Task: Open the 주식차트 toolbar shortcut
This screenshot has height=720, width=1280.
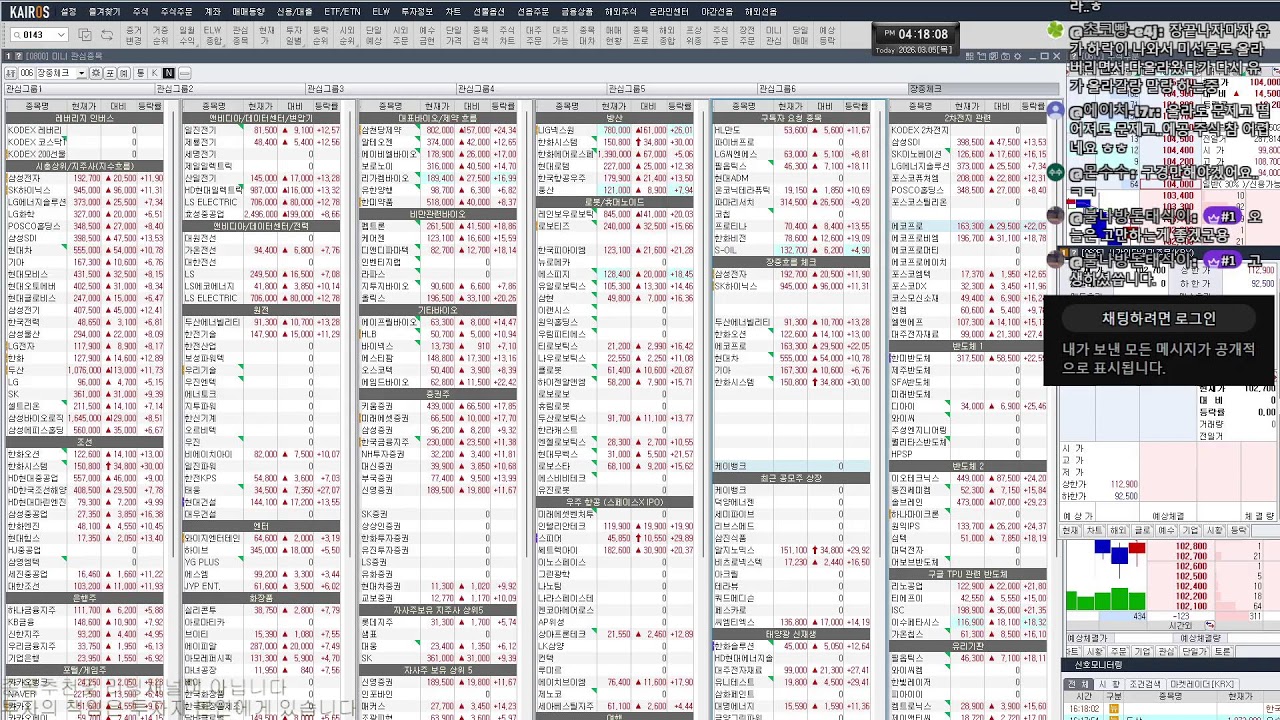Action: [507, 36]
